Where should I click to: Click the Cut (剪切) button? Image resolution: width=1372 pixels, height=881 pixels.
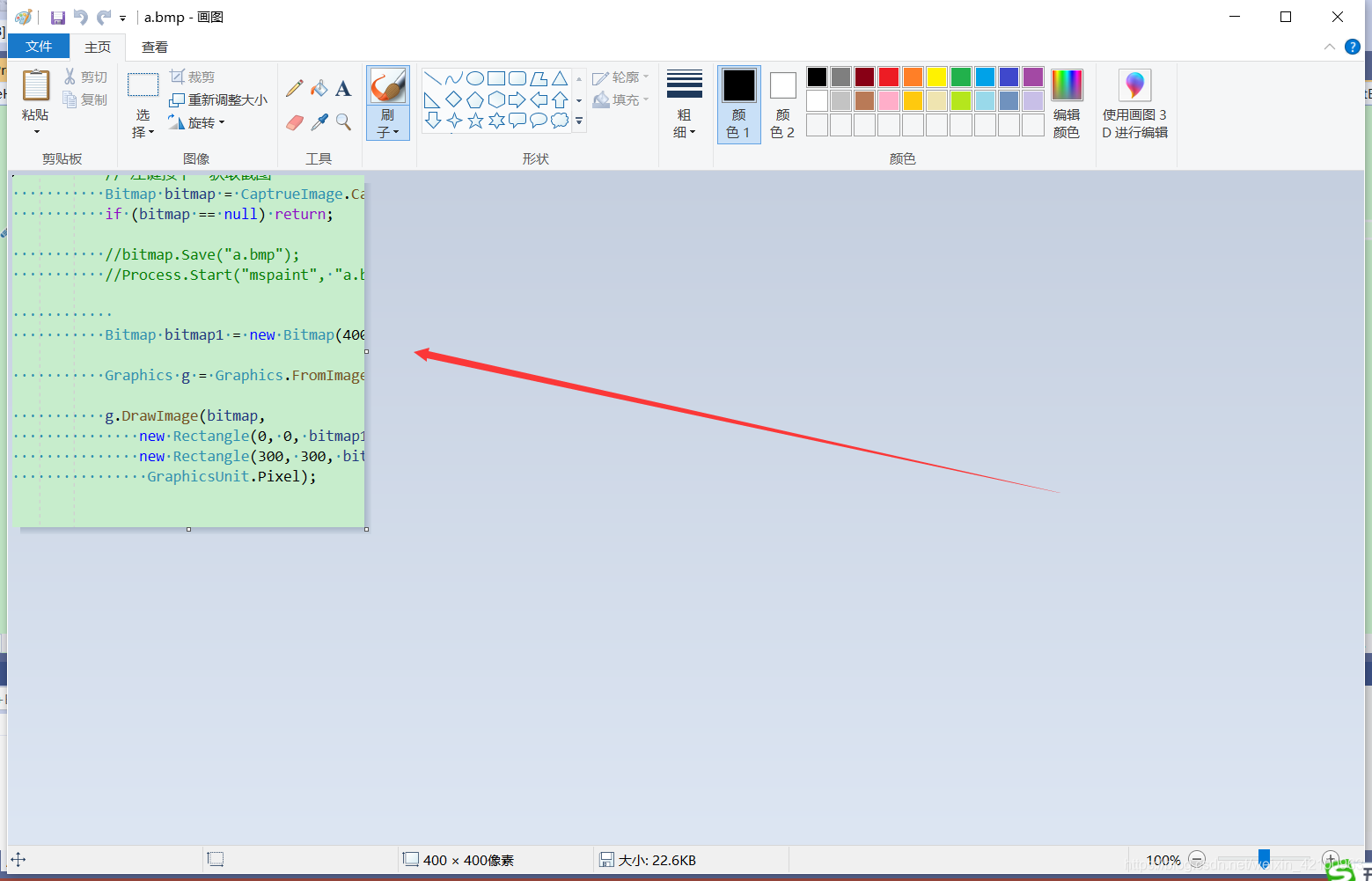[85, 77]
